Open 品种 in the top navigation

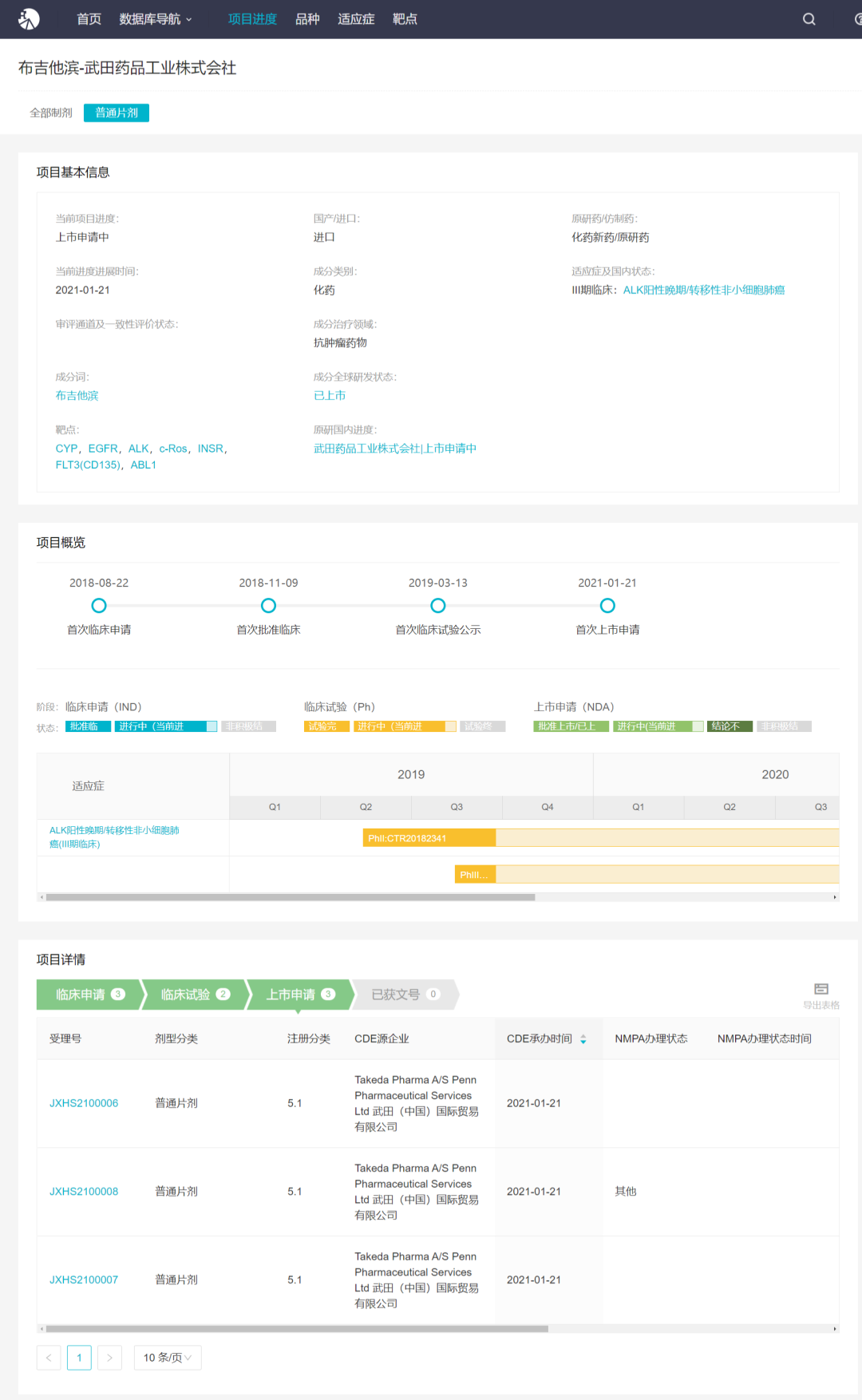(x=307, y=19)
